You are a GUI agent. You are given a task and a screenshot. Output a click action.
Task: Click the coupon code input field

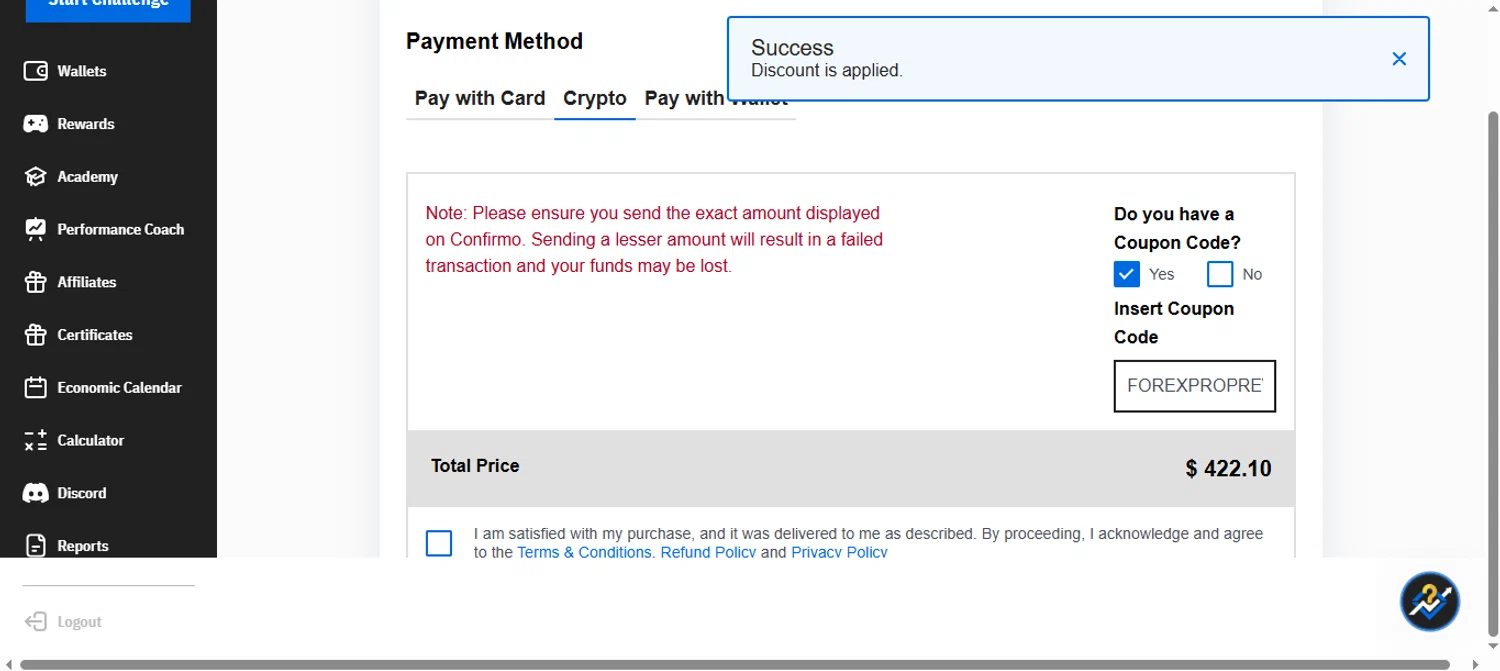[x=1194, y=386]
